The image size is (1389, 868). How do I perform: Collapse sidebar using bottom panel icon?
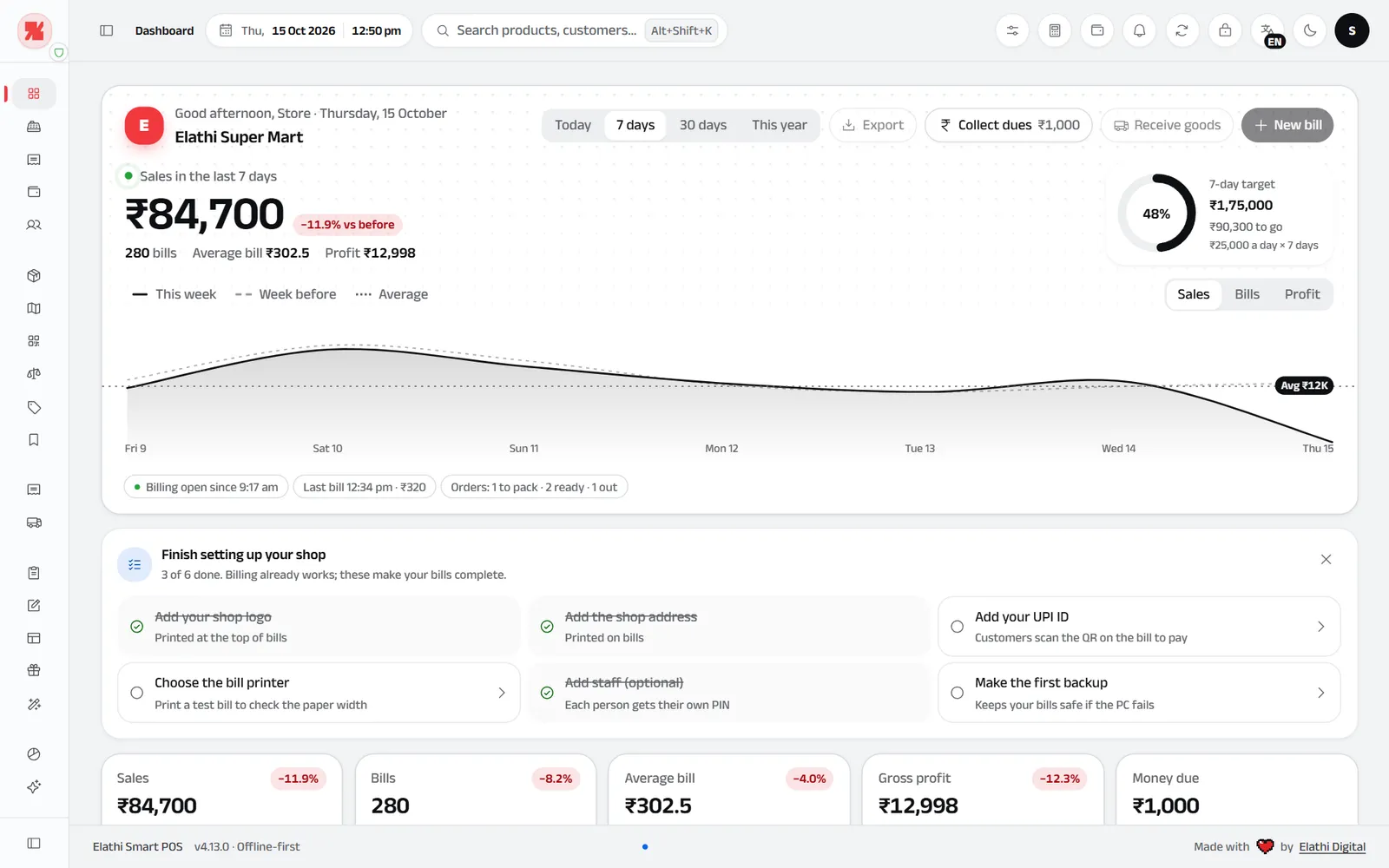(34, 843)
